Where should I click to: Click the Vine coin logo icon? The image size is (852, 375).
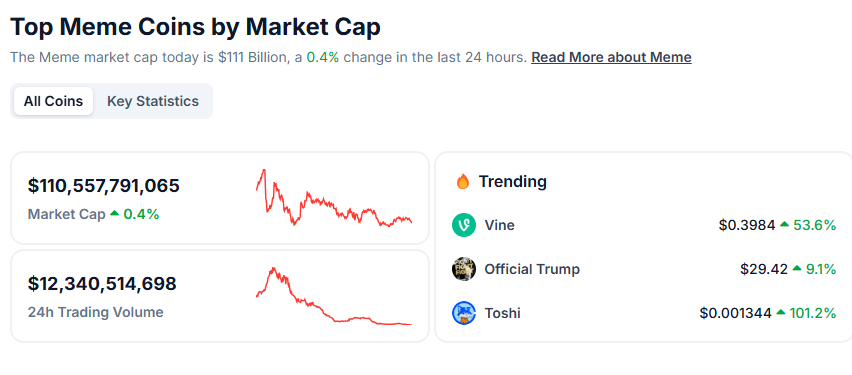[463, 225]
